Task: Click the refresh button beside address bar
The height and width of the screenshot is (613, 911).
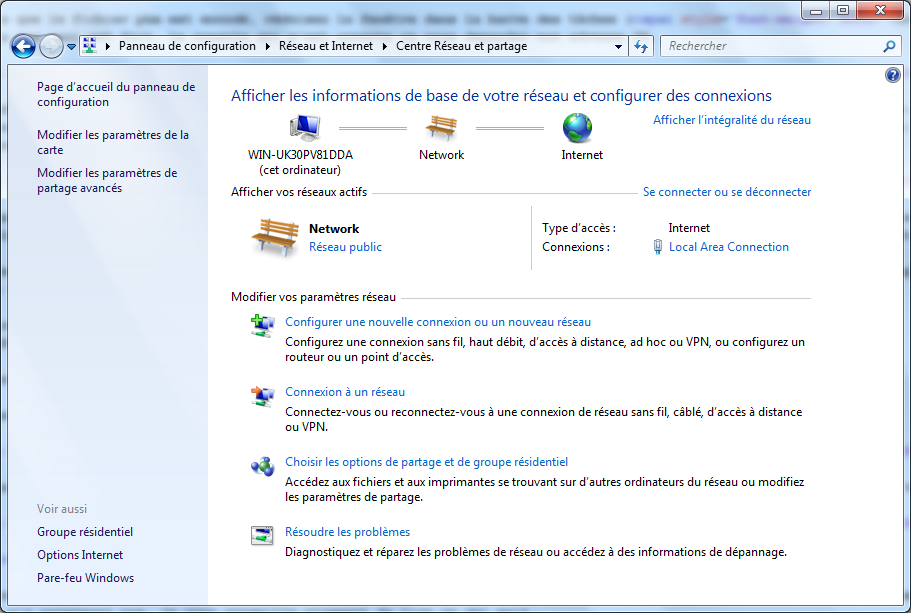Action: (x=642, y=46)
